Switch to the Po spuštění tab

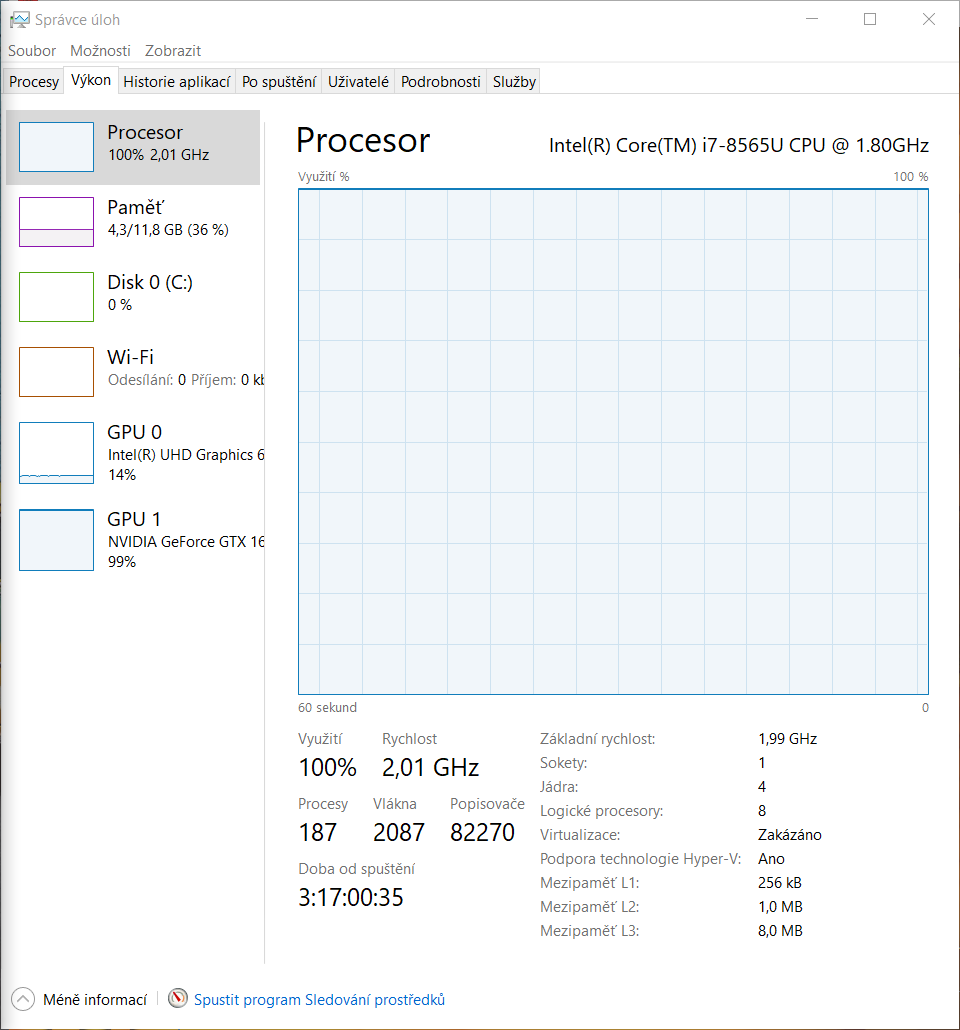(279, 82)
